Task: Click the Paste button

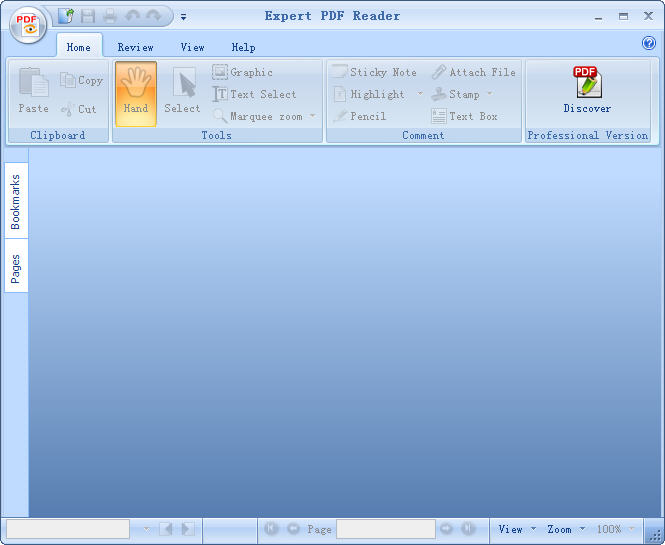Action: 33,93
